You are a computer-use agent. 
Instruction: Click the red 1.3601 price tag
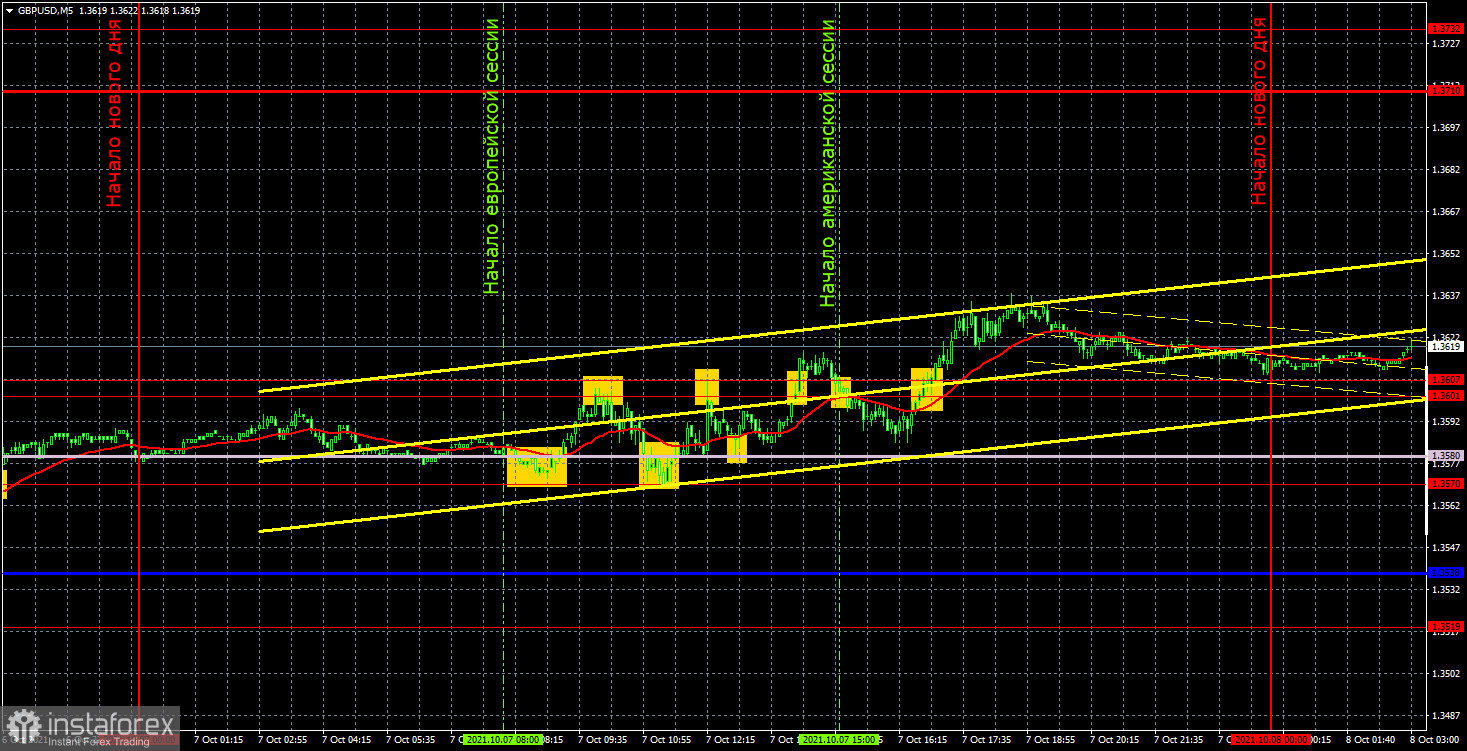(1447, 396)
